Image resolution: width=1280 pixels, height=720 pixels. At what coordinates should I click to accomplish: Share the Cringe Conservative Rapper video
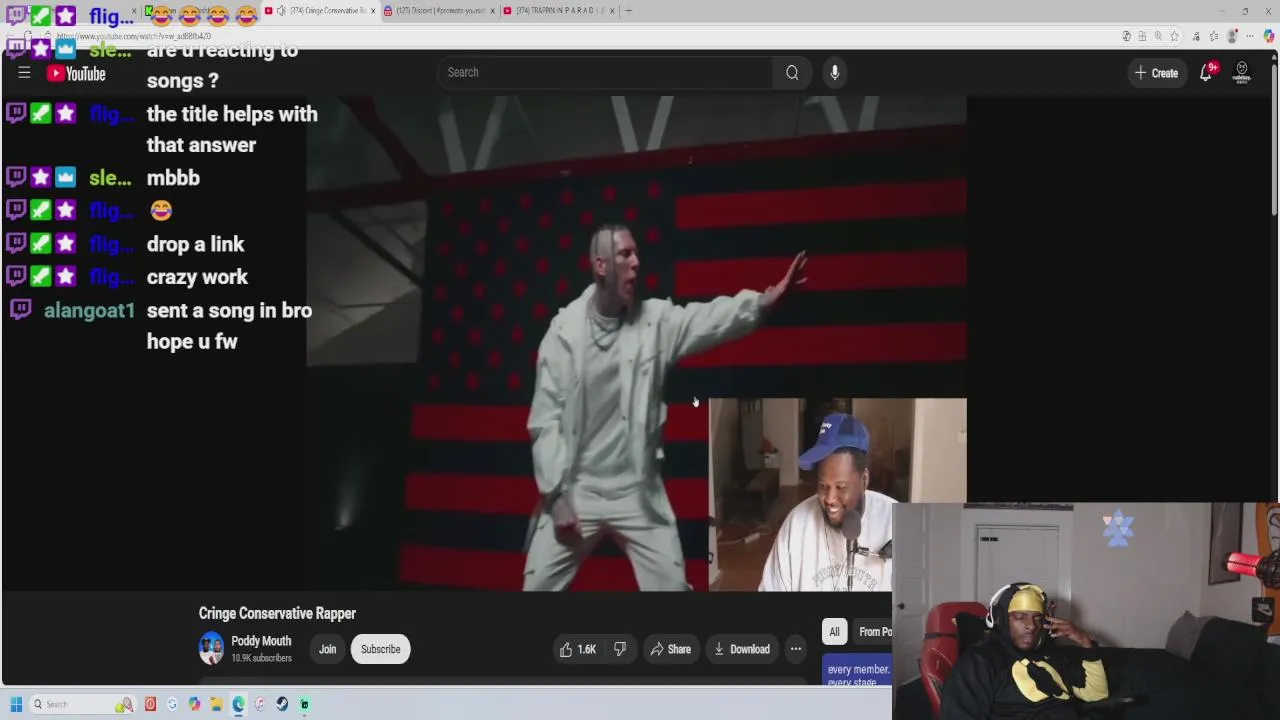pyautogui.click(x=670, y=649)
